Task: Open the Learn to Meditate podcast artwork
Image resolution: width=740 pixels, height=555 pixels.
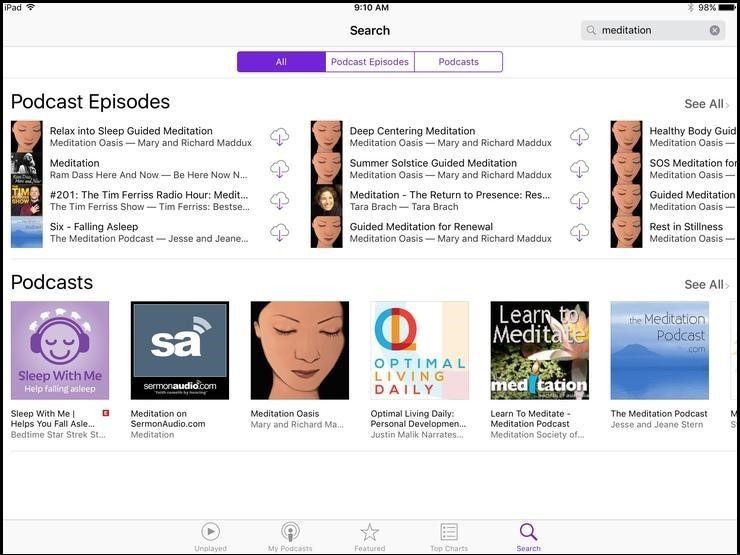Action: point(539,351)
